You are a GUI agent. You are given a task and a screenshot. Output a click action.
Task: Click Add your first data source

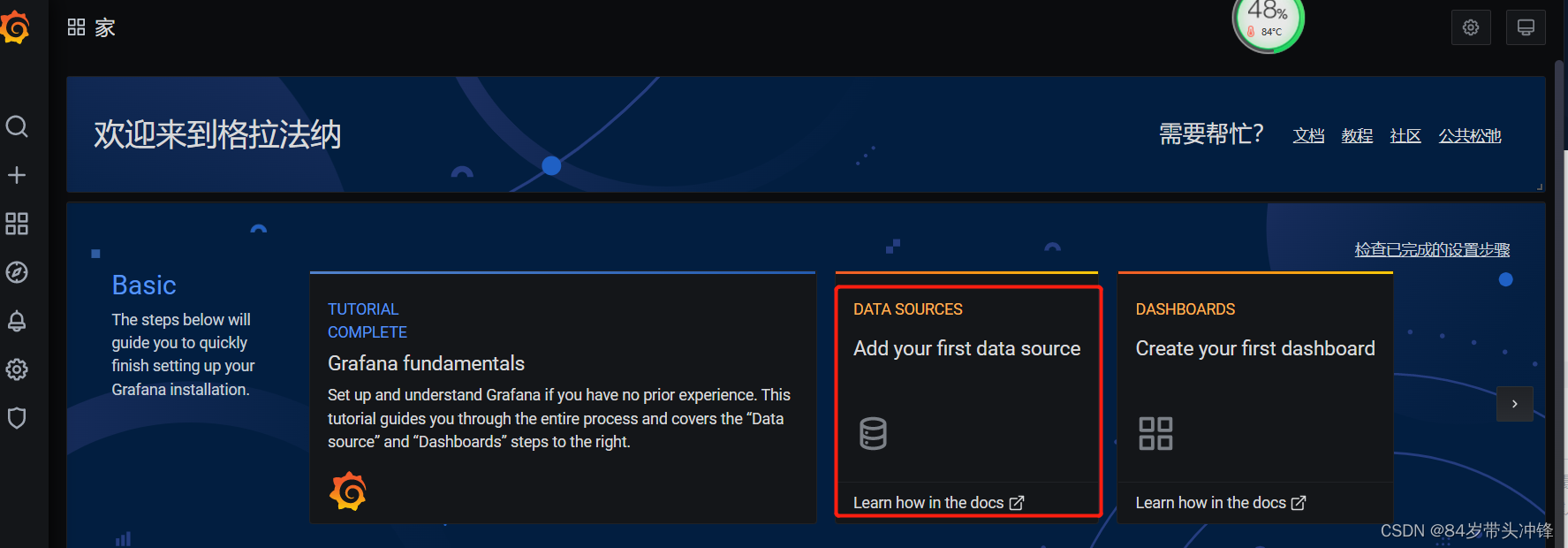point(966,348)
